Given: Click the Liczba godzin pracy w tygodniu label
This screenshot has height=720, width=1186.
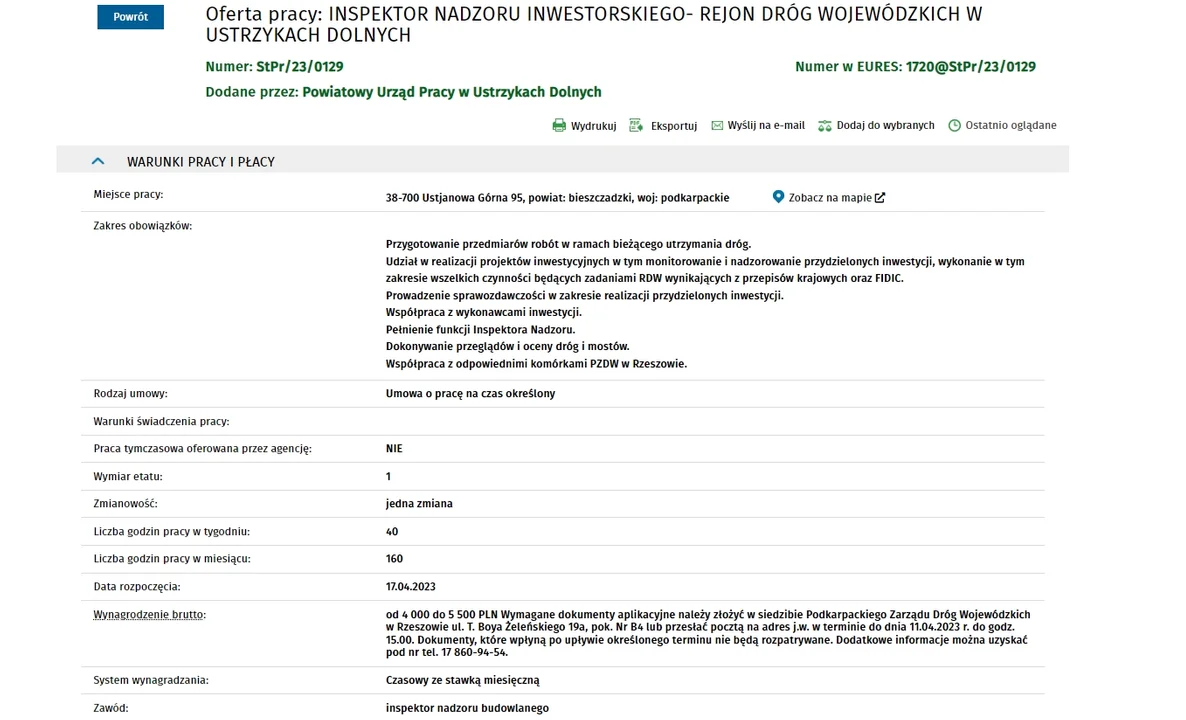Looking at the screenshot, I should (x=172, y=532).
